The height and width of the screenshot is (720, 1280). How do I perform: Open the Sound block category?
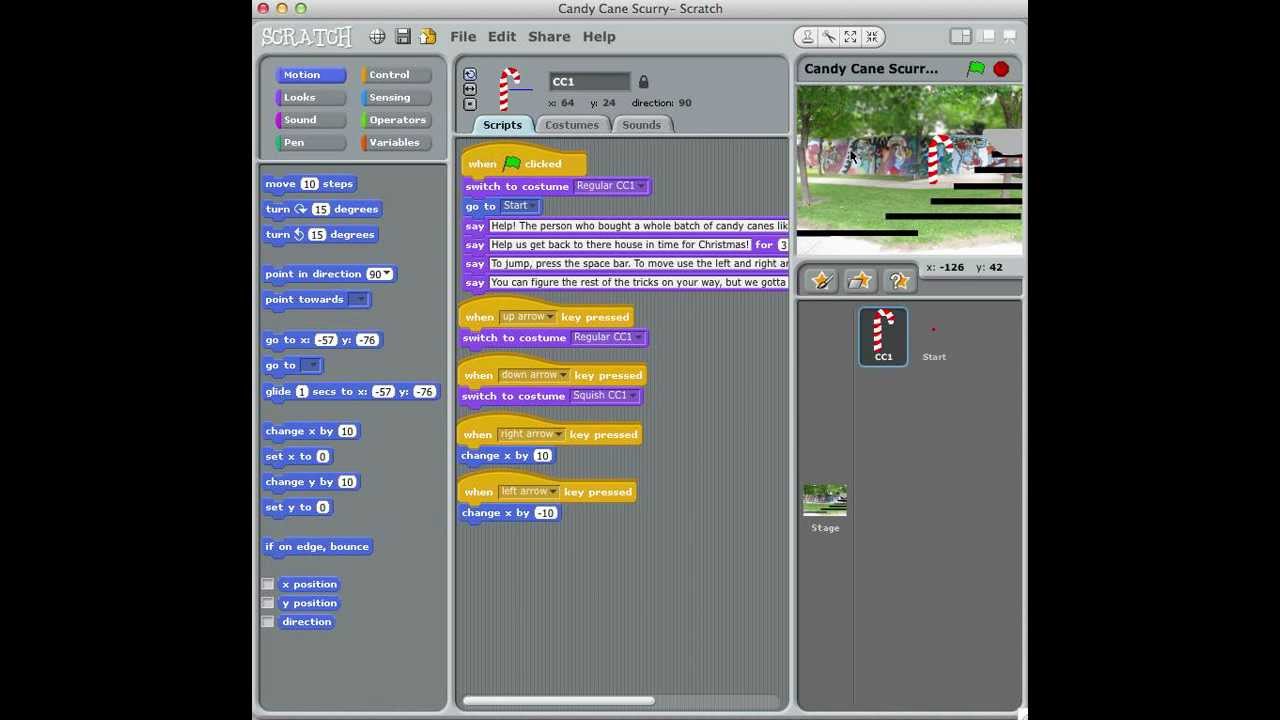click(x=310, y=120)
